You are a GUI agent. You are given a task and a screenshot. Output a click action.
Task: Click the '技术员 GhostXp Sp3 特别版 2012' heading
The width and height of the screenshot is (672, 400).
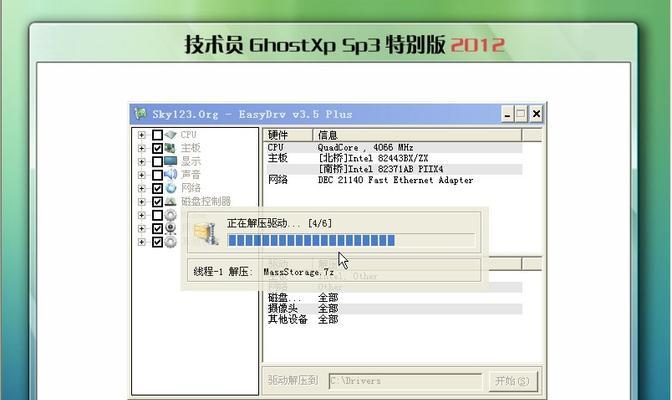[345, 45]
